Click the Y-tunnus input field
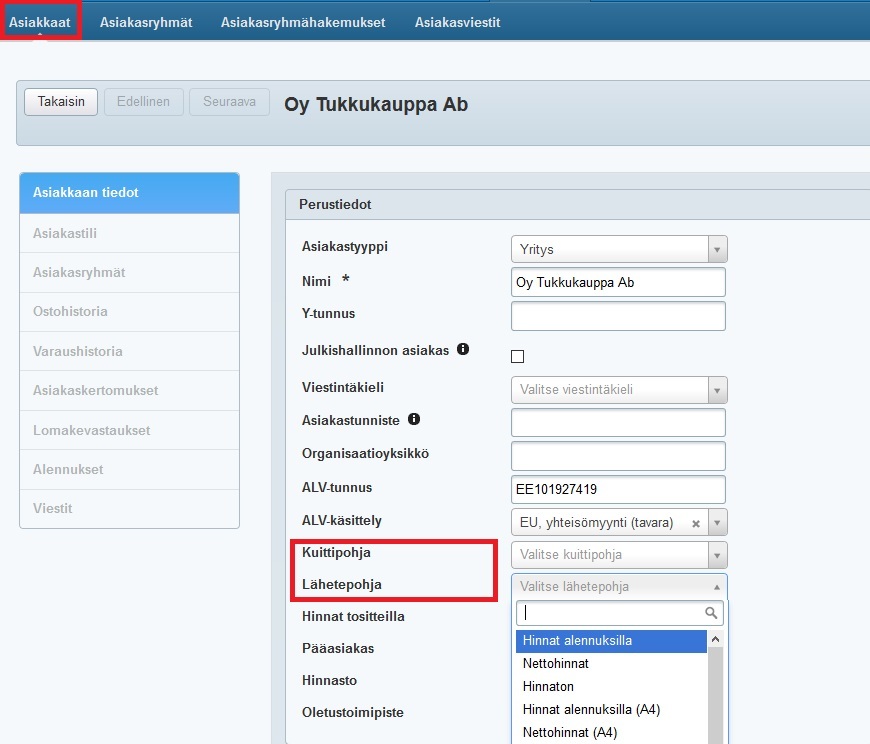Image resolution: width=870 pixels, height=744 pixels. pyautogui.click(x=618, y=316)
